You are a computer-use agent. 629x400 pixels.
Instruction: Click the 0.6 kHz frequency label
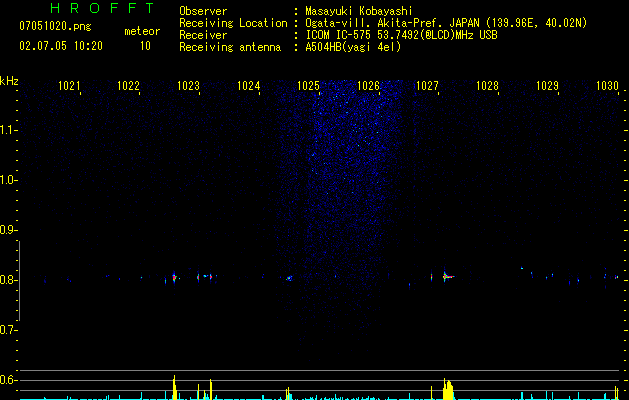(8, 380)
